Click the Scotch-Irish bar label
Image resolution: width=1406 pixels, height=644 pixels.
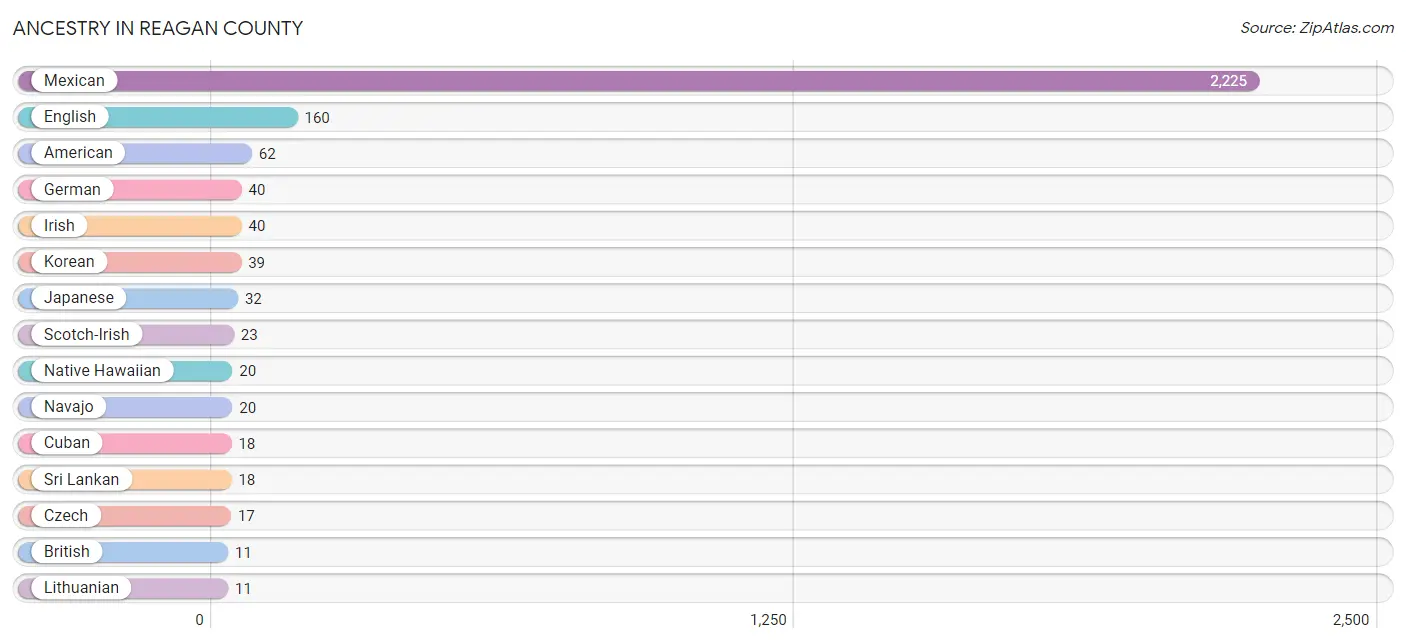coord(87,334)
